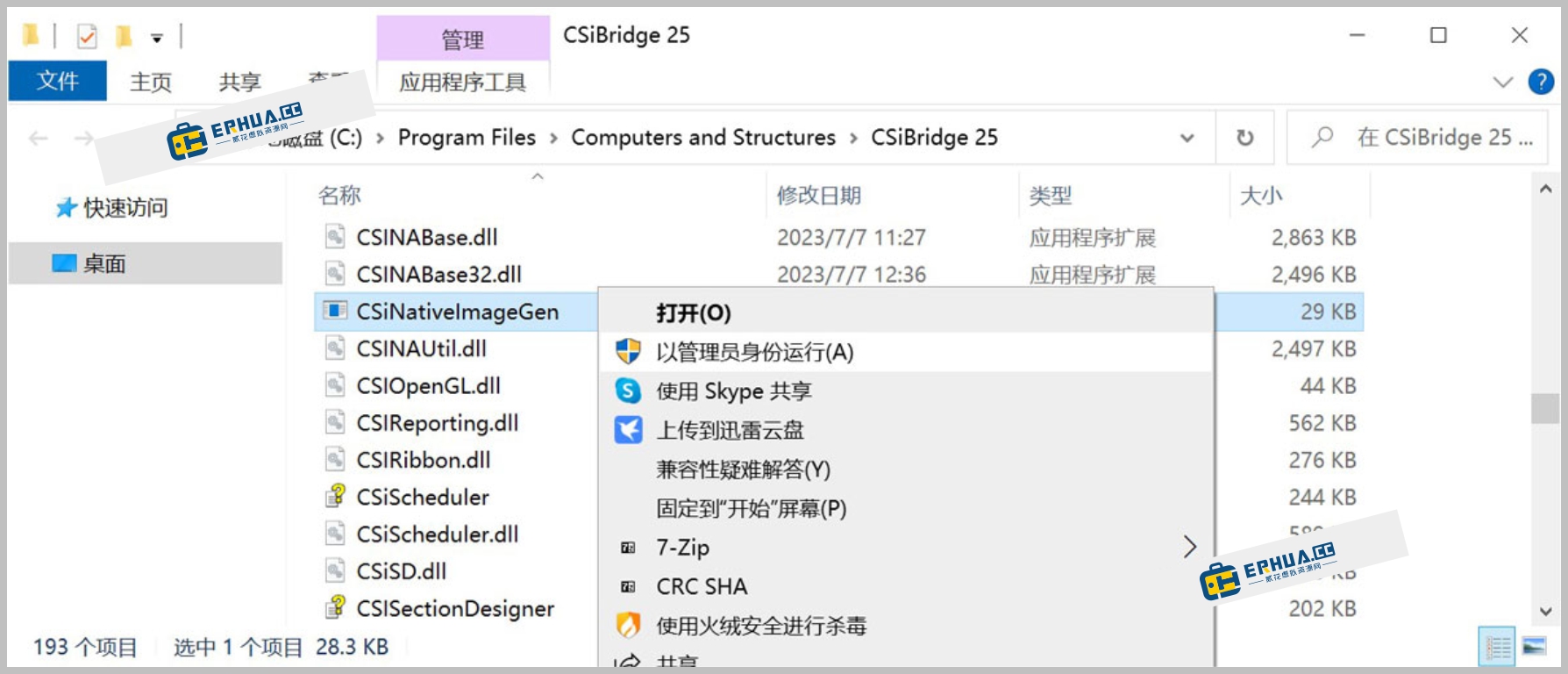
Task: Click the Skype icon in context menu
Action: click(x=628, y=391)
